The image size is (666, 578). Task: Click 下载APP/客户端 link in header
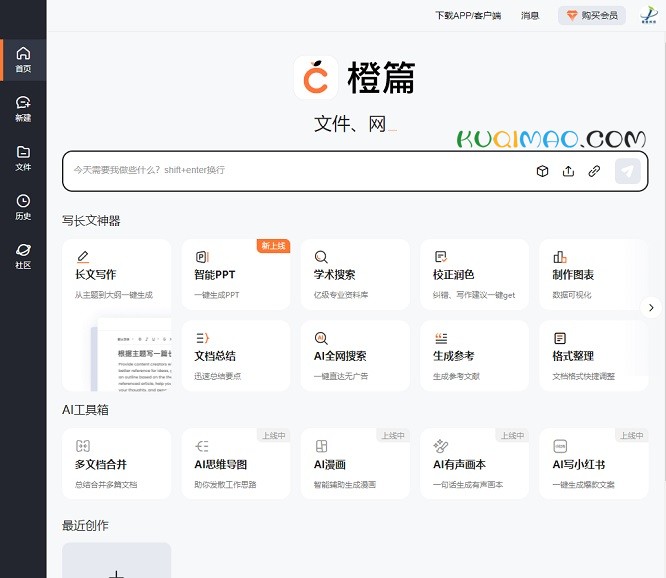tap(468, 16)
